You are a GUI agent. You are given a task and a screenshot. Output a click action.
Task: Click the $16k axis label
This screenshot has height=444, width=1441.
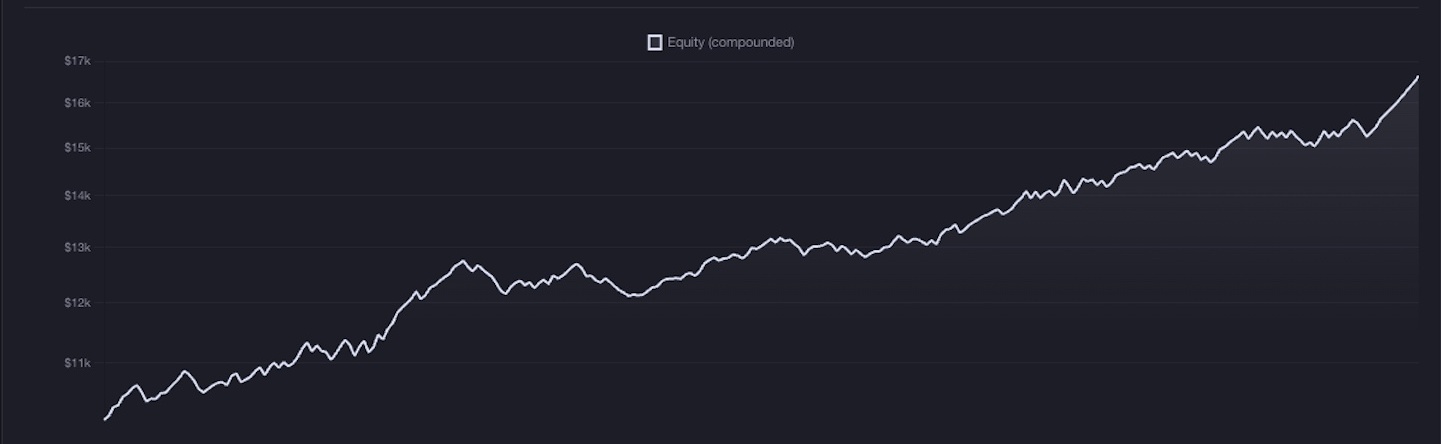click(78, 103)
